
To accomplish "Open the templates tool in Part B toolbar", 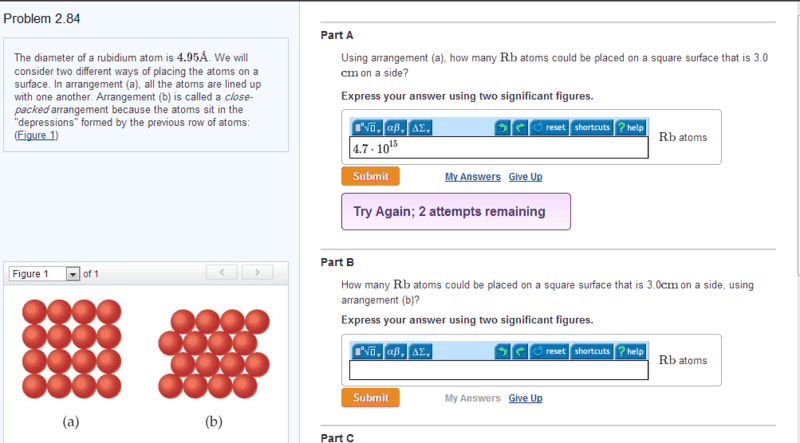I will pos(367,351).
